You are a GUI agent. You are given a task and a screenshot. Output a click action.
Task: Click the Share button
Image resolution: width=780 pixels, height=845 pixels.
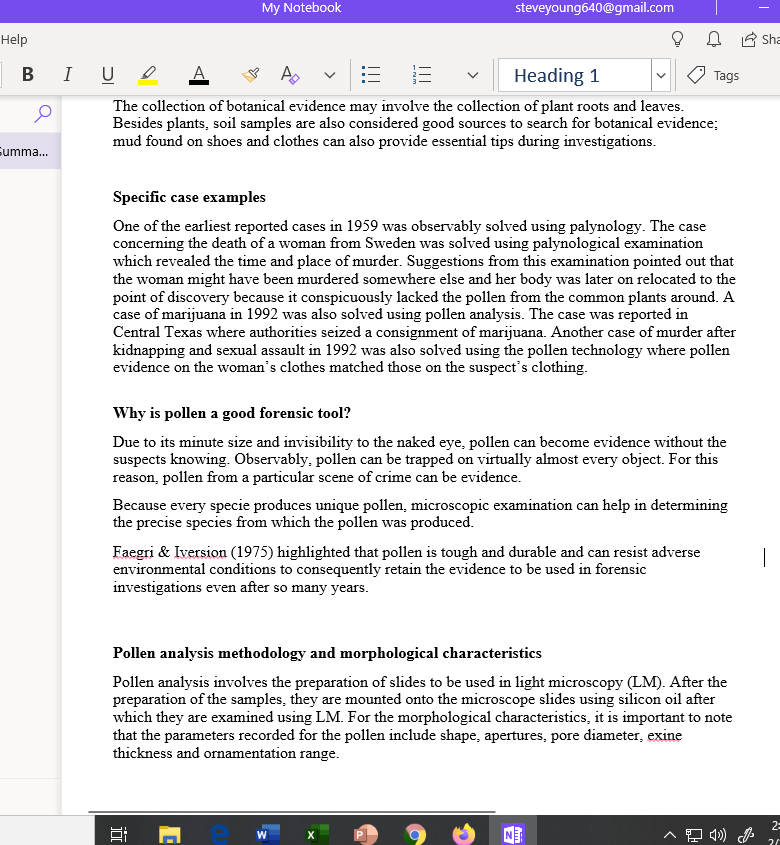coord(760,40)
